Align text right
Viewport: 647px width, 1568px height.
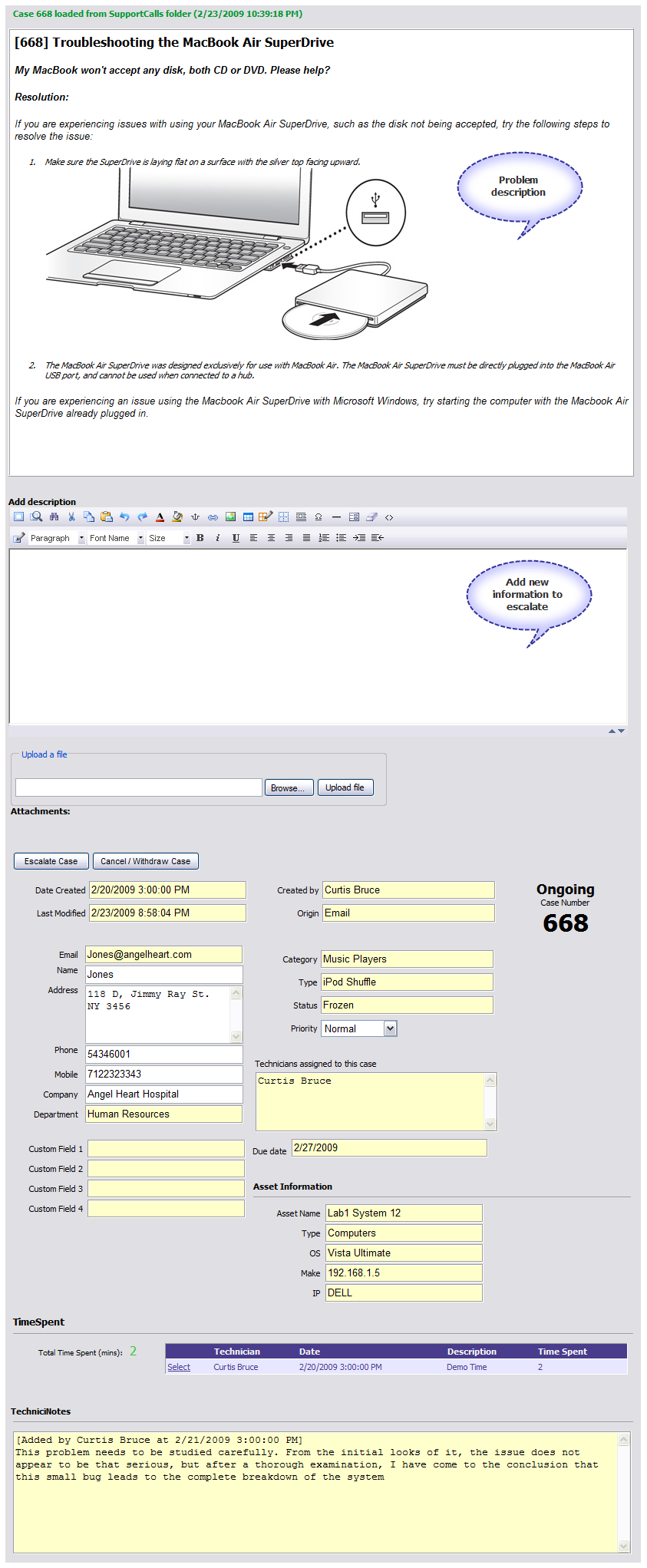coord(289,538)
